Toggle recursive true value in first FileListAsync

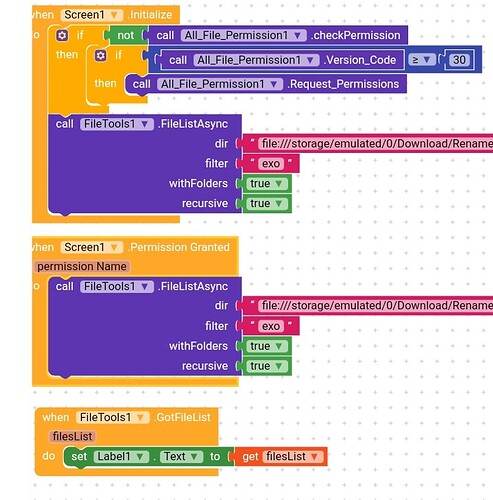click(266, 204)
